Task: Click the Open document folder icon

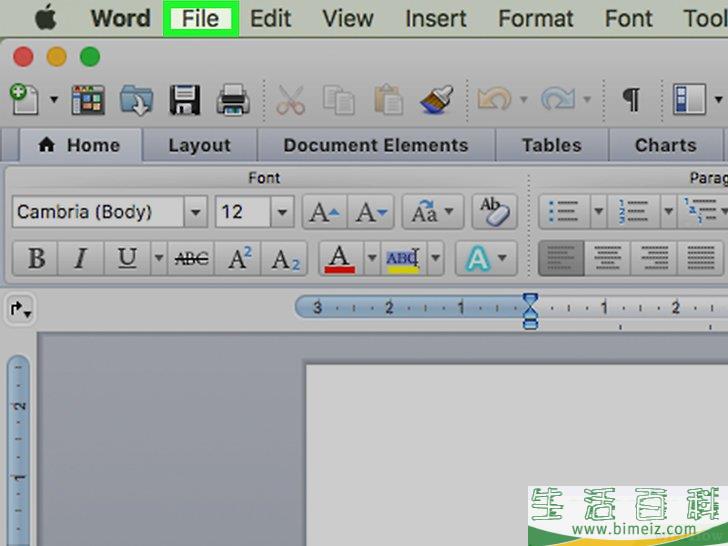Action: pos(136,100)
